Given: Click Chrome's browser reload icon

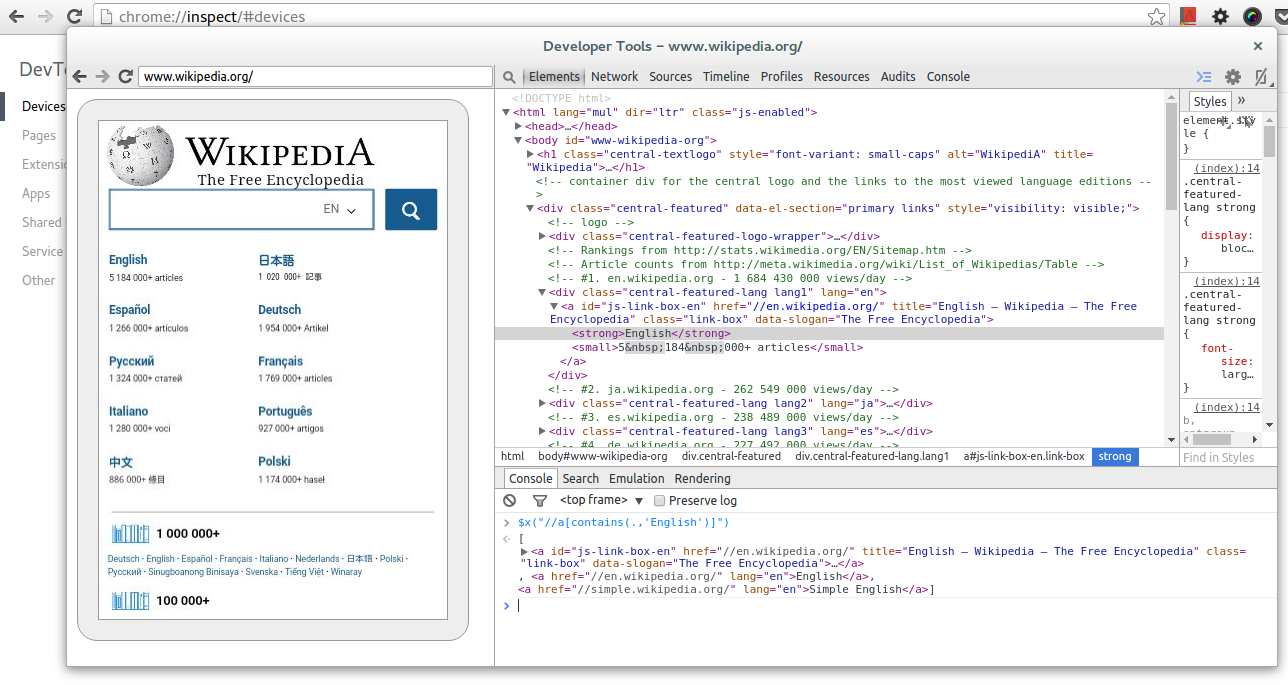Looking at the screenshot, I should (x=74, y=16).
